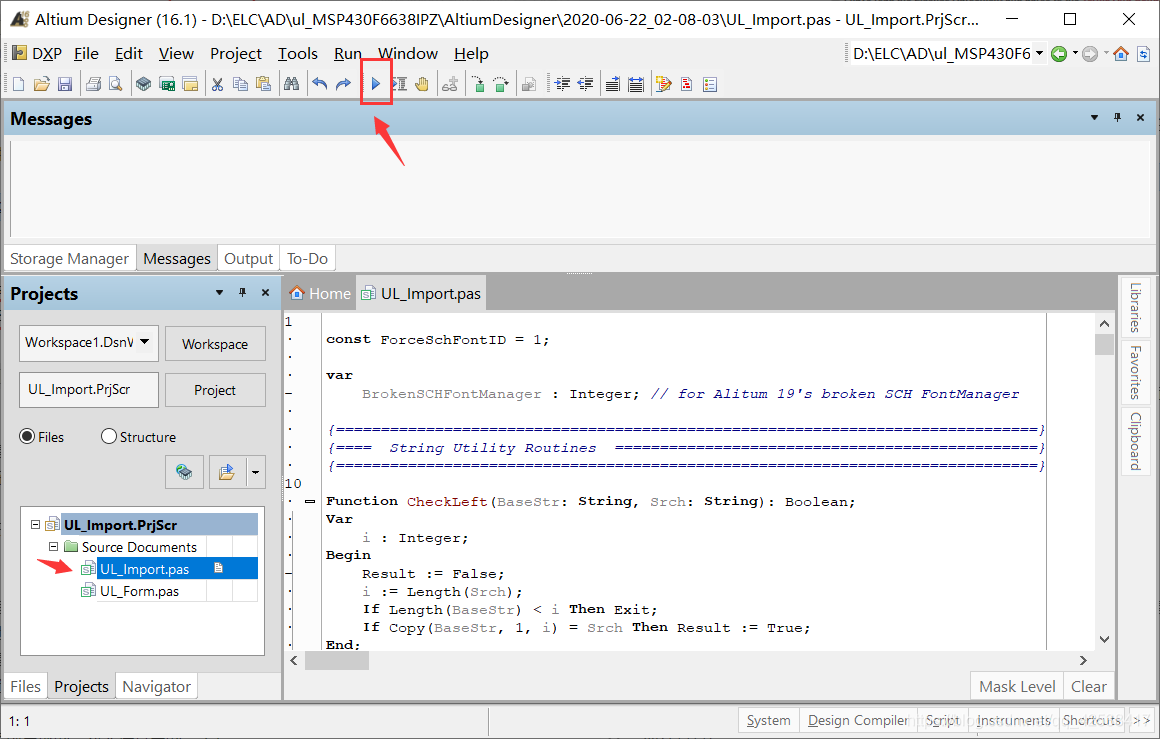1160x739 pixels.
Task: Open the Libraries side panel tab
Action: tap(1136, 308)
